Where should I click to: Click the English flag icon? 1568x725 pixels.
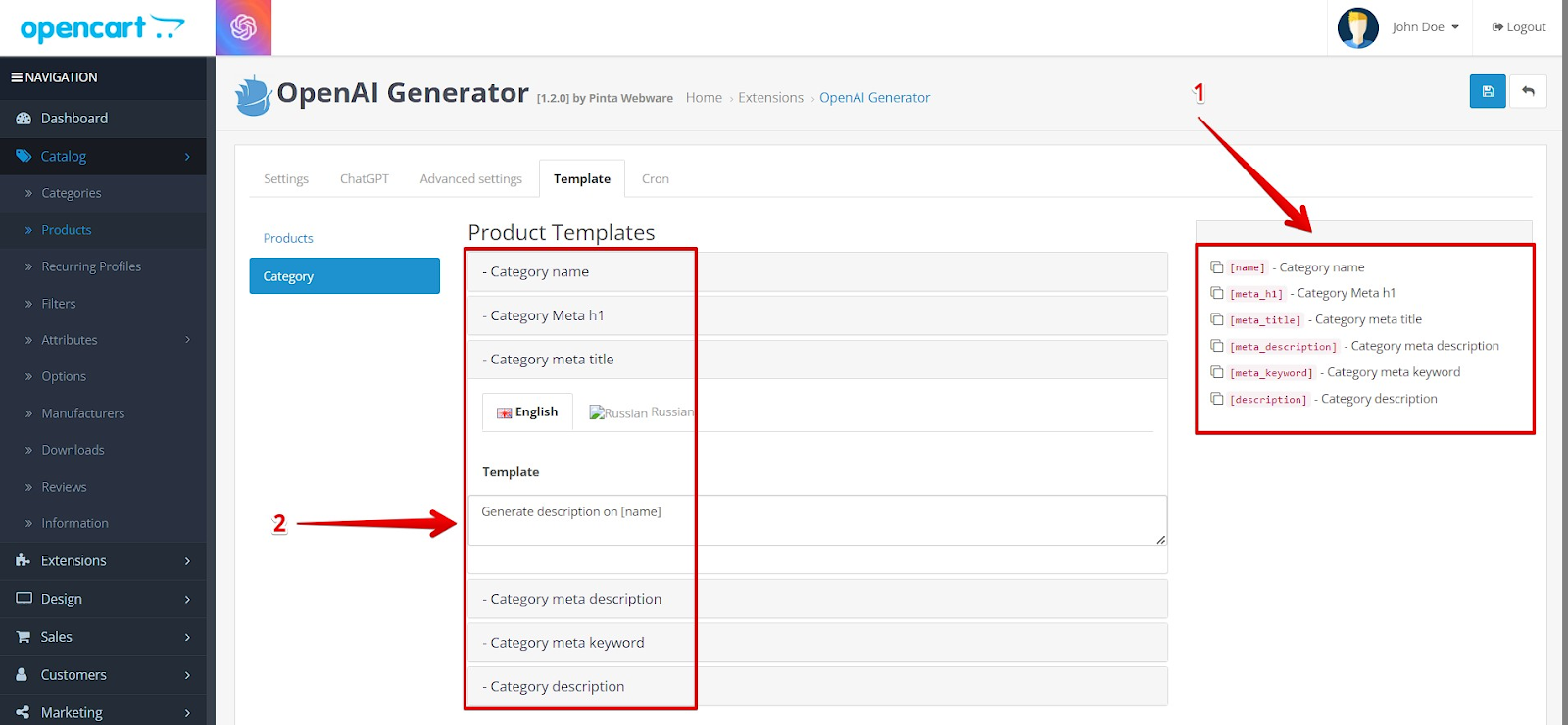504,412
